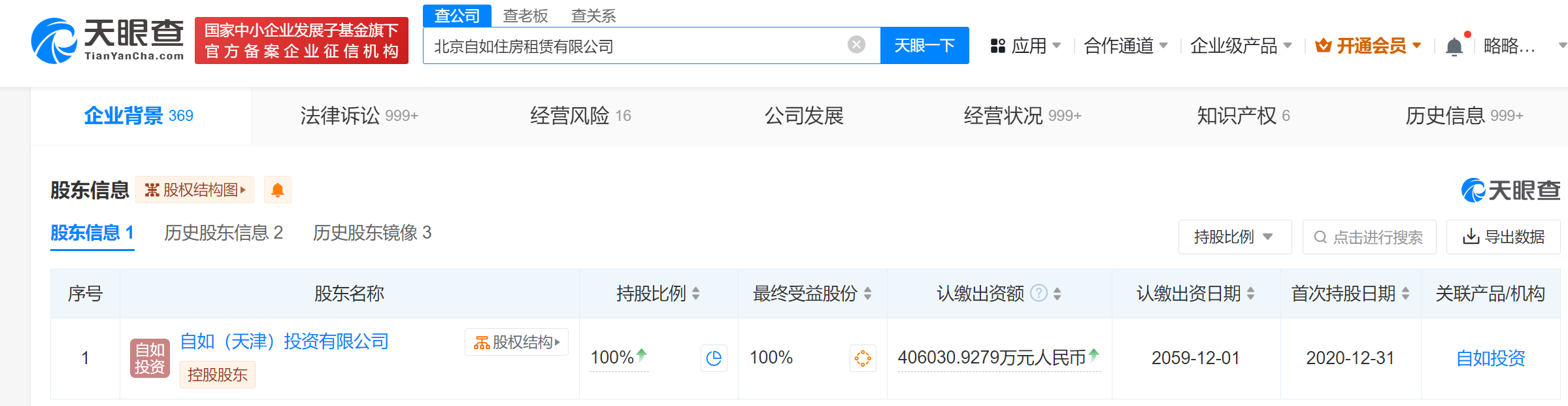This screenshot has height=406, width=1568.
Task: Switch to 查公司 search tab
Action: point(457,16)
